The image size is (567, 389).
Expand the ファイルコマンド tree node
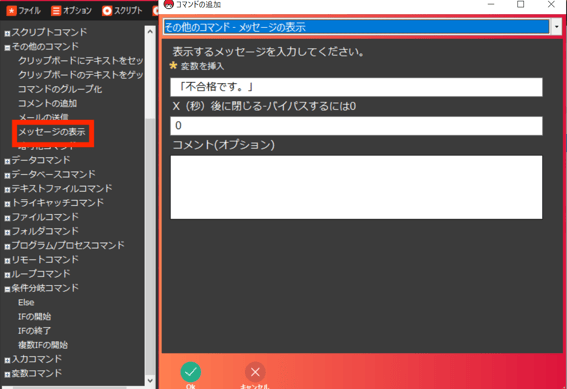(x=7, y=218)
